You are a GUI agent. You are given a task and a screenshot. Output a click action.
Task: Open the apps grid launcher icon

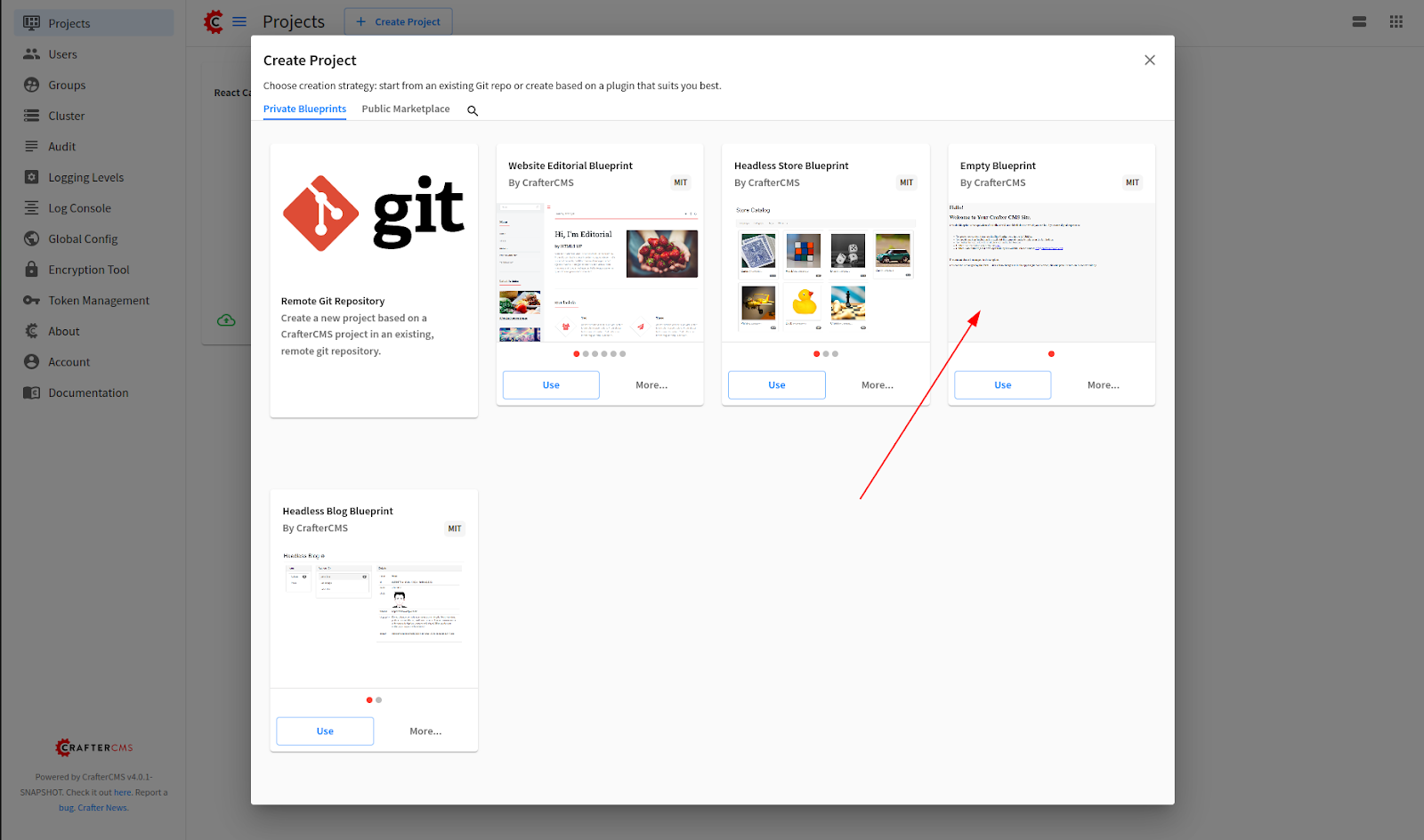pyautogui.click(x=1396, y=21)
